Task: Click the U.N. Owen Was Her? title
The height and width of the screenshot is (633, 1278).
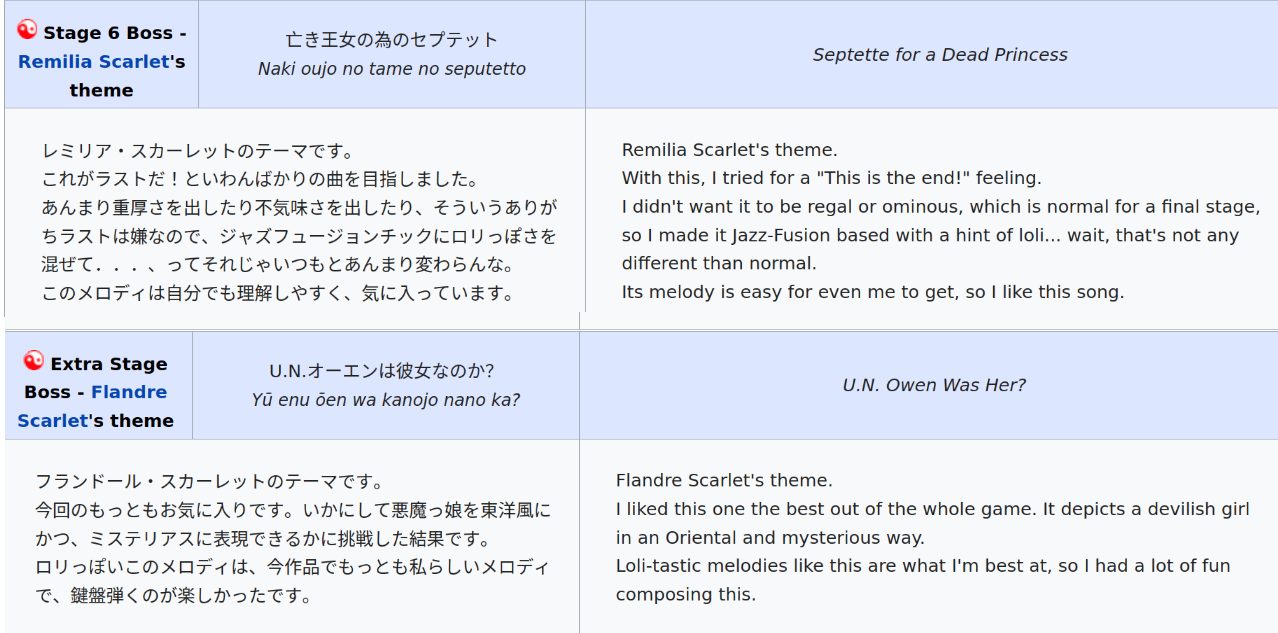Action: click(x=934, y=385)
